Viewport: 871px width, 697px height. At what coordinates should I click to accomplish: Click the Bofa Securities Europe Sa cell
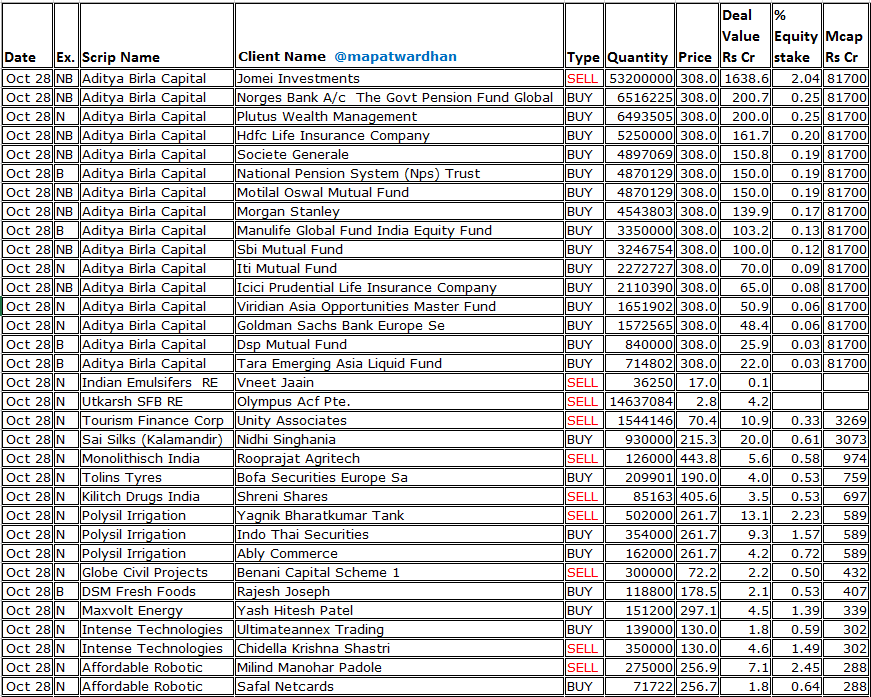399,478
